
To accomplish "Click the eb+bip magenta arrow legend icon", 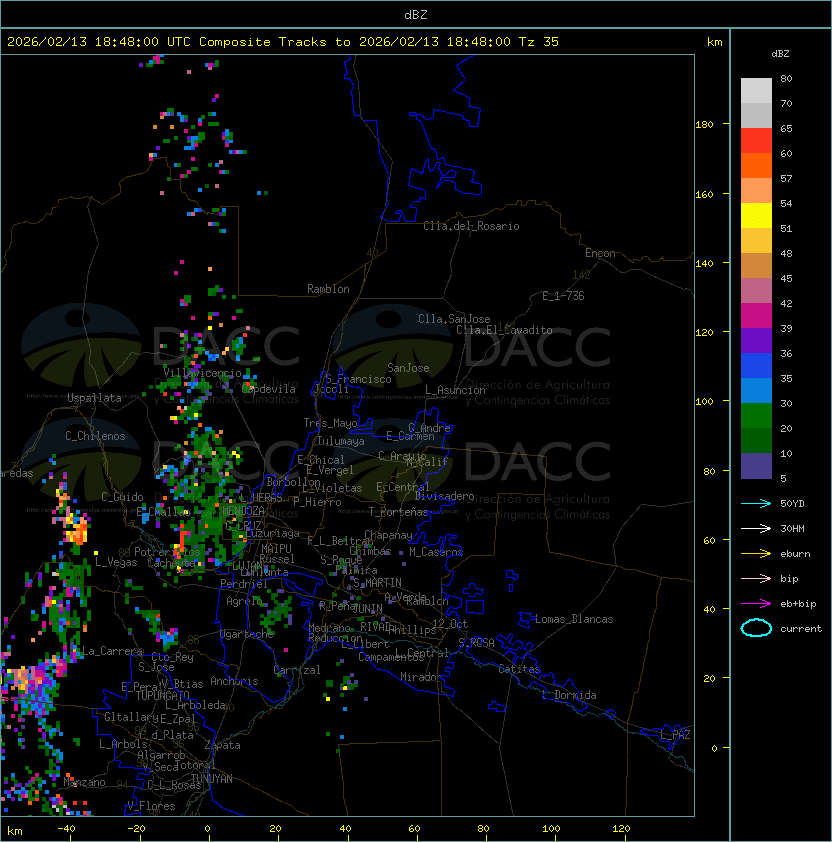I will [x=756, y=604].
